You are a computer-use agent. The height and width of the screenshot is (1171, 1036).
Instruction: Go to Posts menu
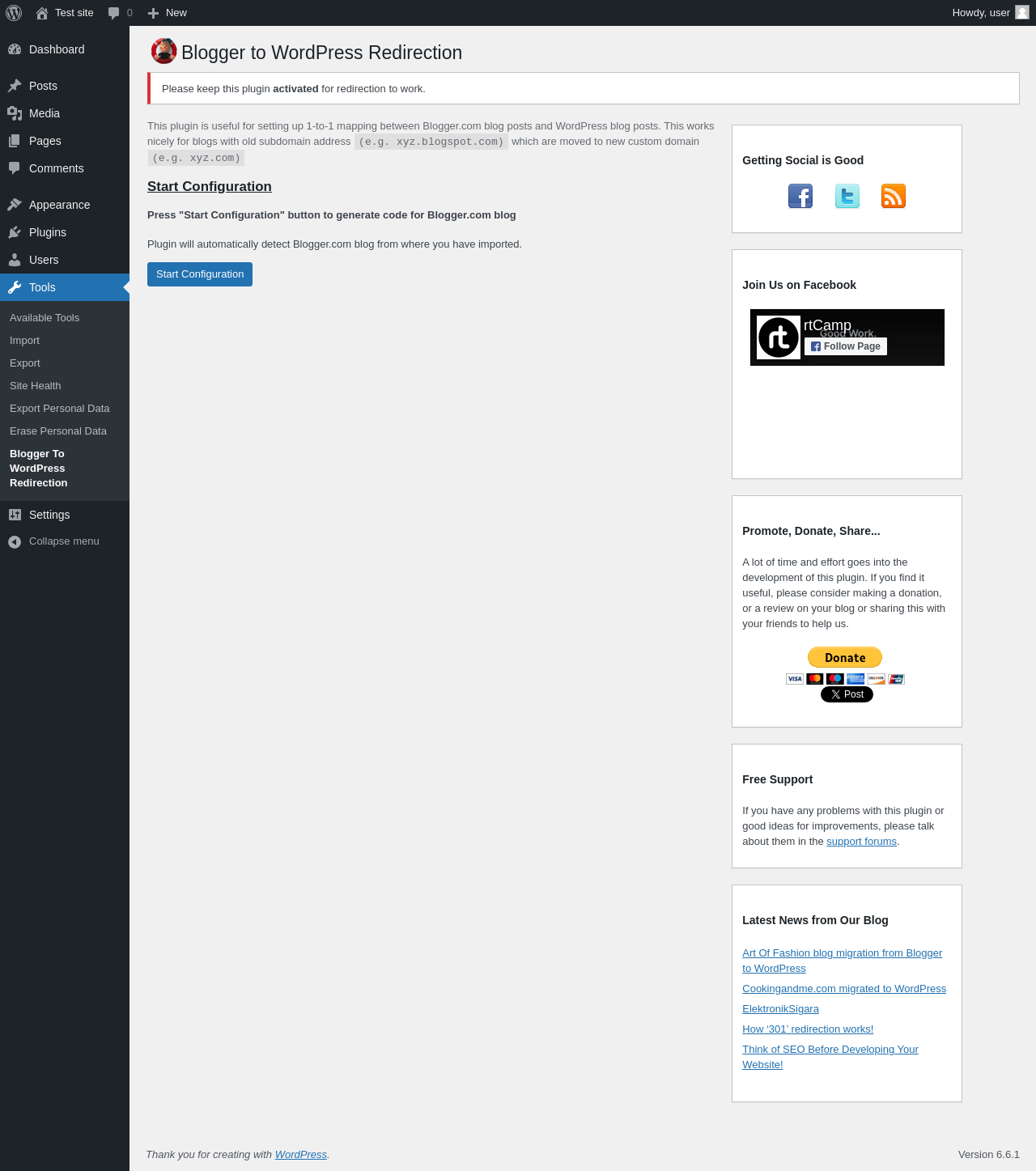(43, 86)
